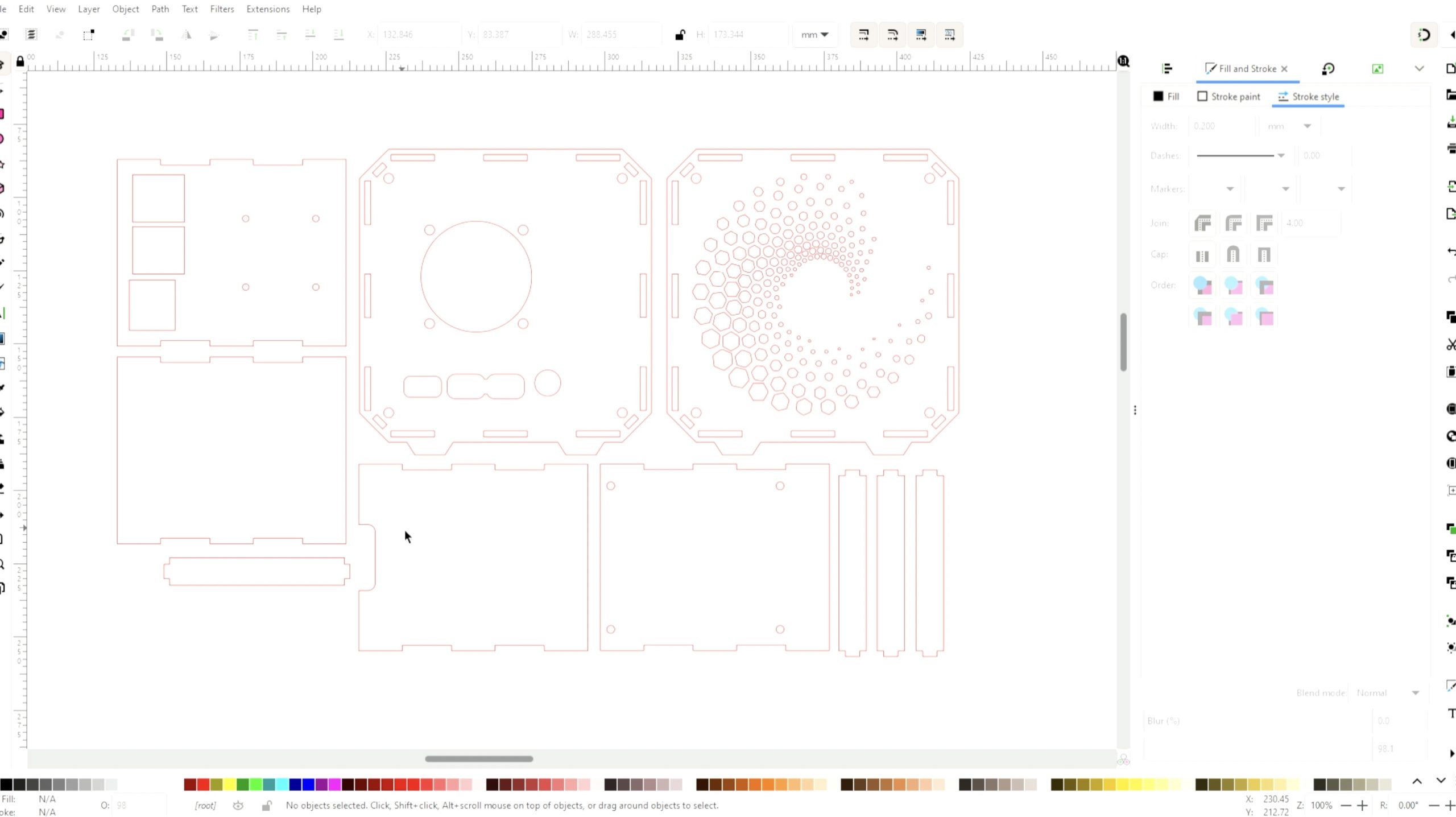Image resolution: width=1456 pixels, height=817 pixels.
Task: Toggle moving gradients with objects
Action: tap(921, 35)
